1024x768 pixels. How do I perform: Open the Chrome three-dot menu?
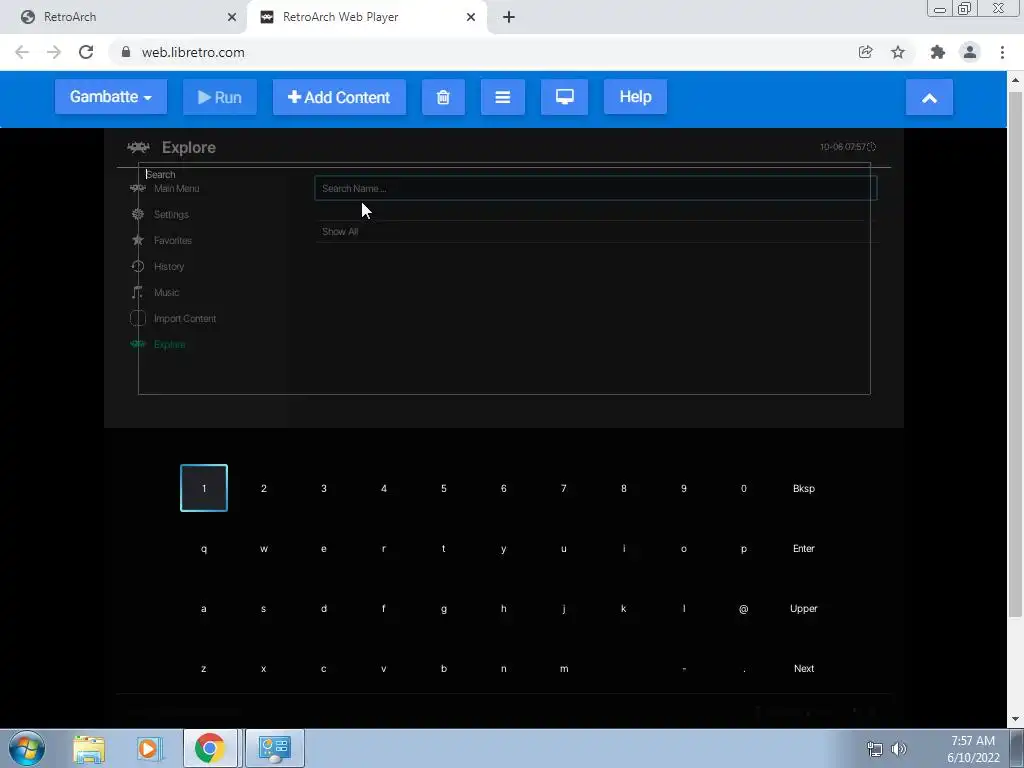(x=1002, y=52)
